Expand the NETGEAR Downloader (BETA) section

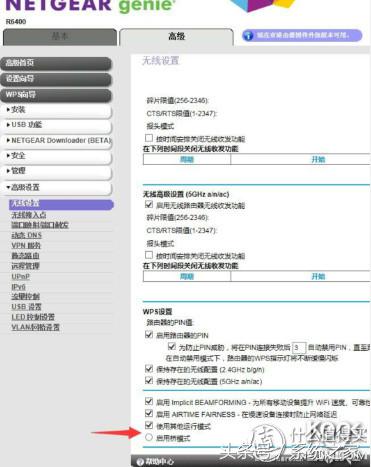click(56, 141)
